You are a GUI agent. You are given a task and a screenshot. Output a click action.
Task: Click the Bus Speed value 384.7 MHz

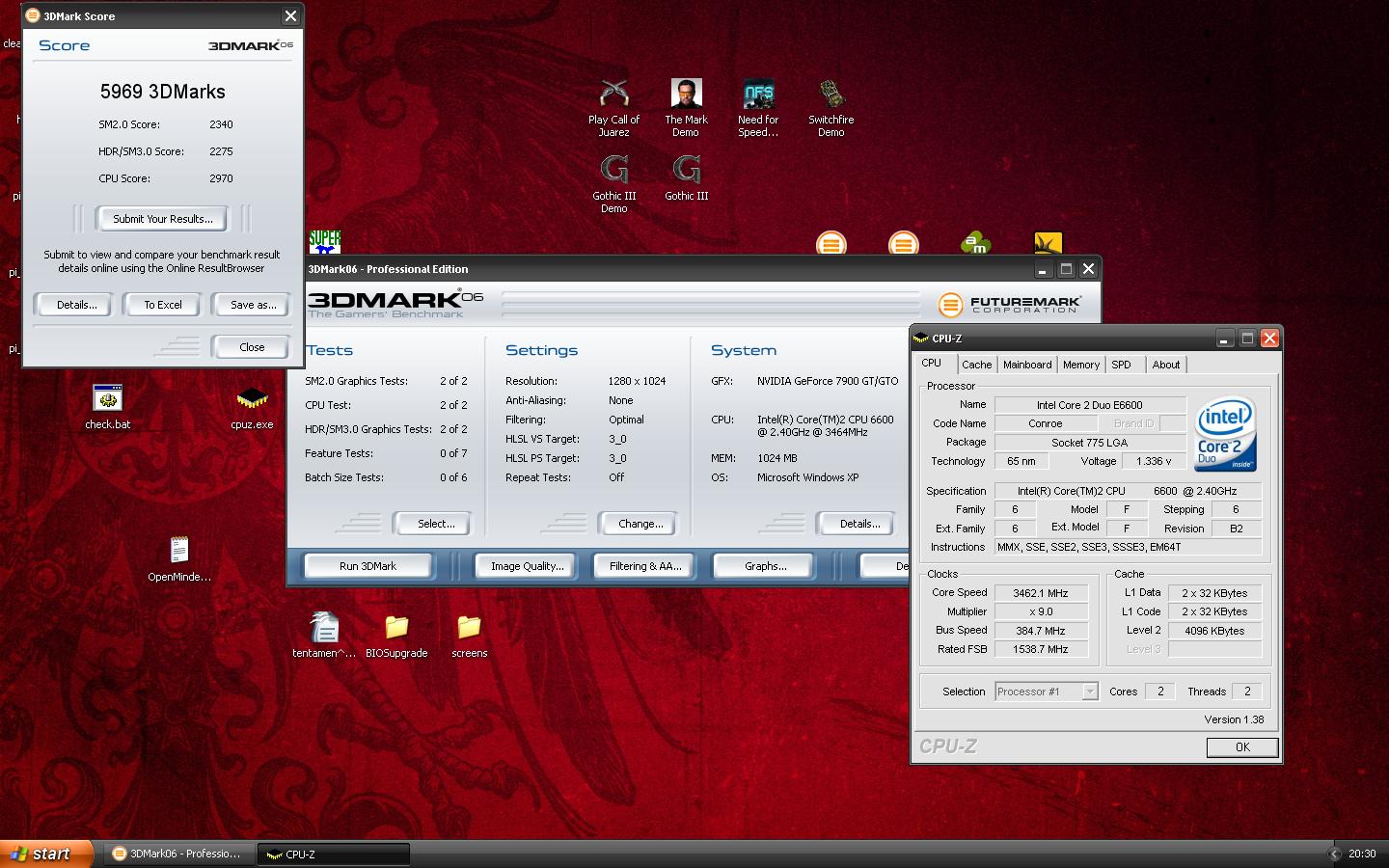(1040, 631)
